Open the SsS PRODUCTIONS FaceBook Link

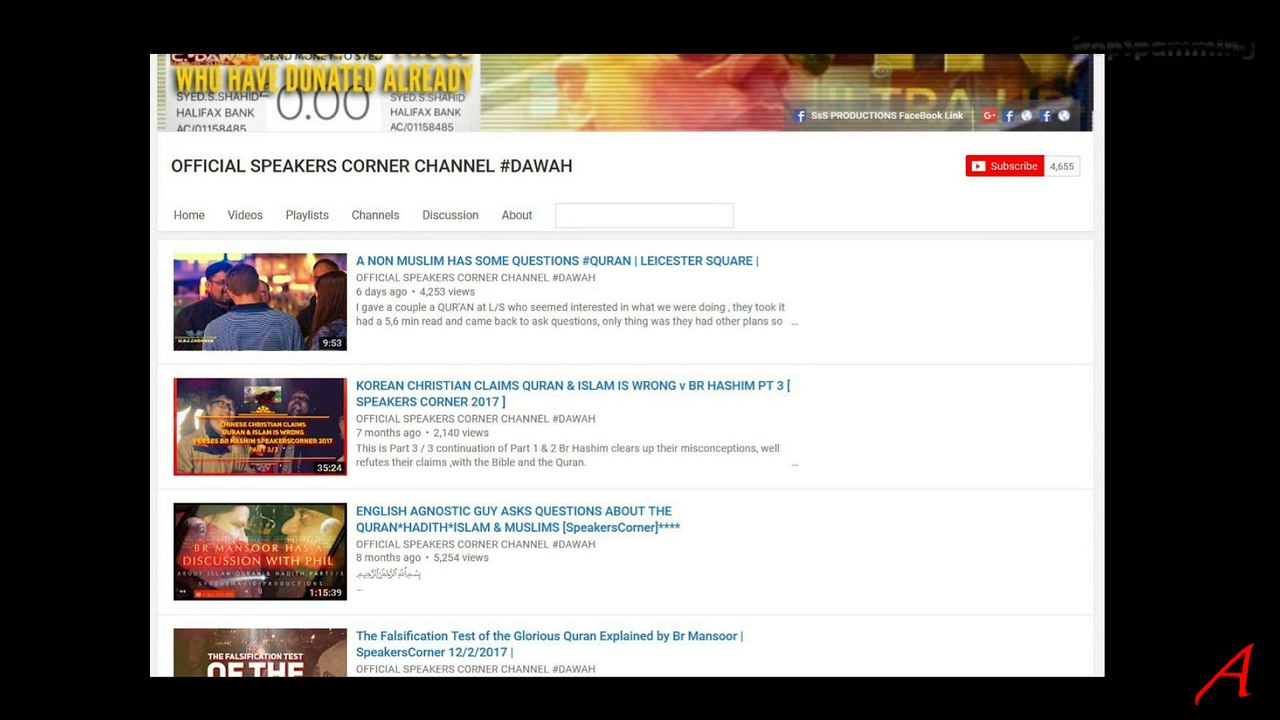coord(887,116)
